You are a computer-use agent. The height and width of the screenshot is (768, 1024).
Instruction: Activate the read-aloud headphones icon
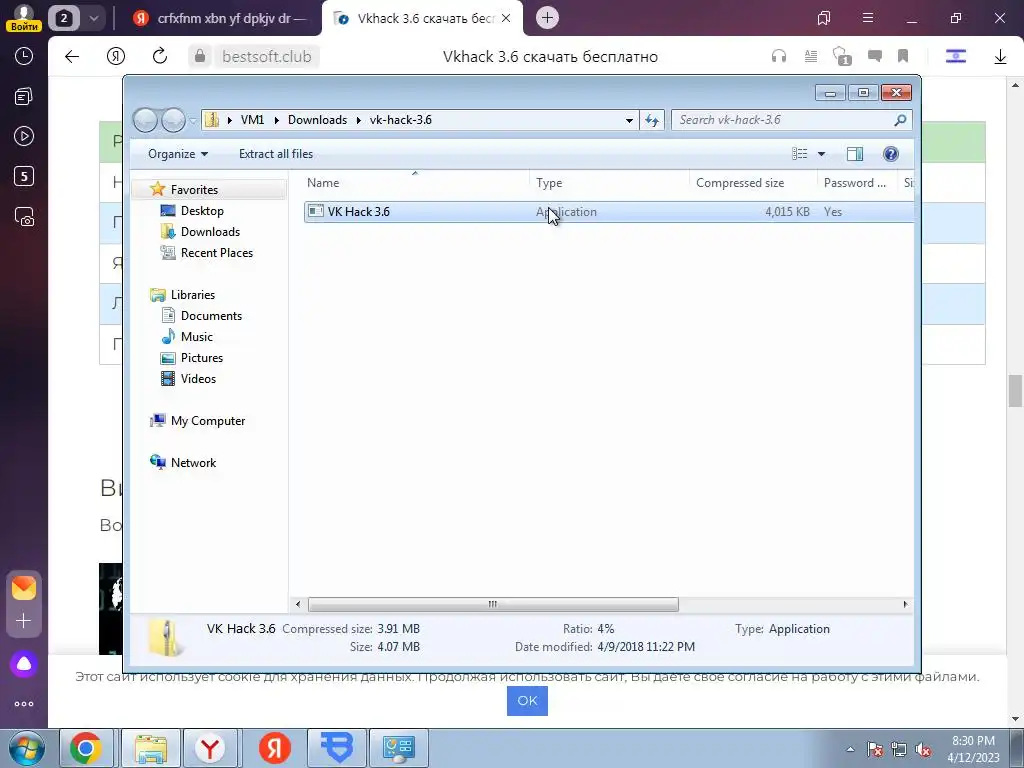coord(778,57)
